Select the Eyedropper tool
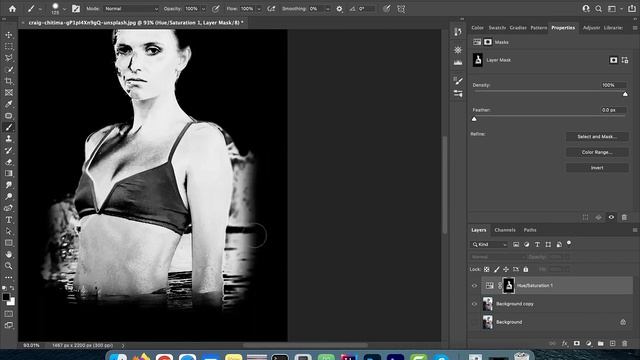Image resolution: width=640 pixels, height=360 pixels. 9,104
